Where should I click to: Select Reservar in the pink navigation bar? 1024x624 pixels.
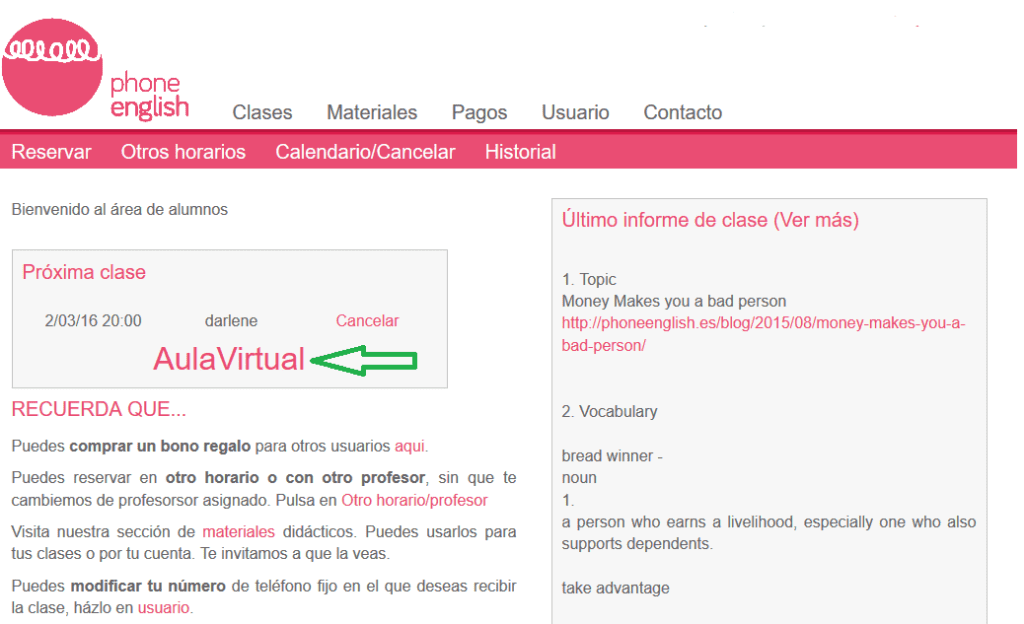point(51,152)
